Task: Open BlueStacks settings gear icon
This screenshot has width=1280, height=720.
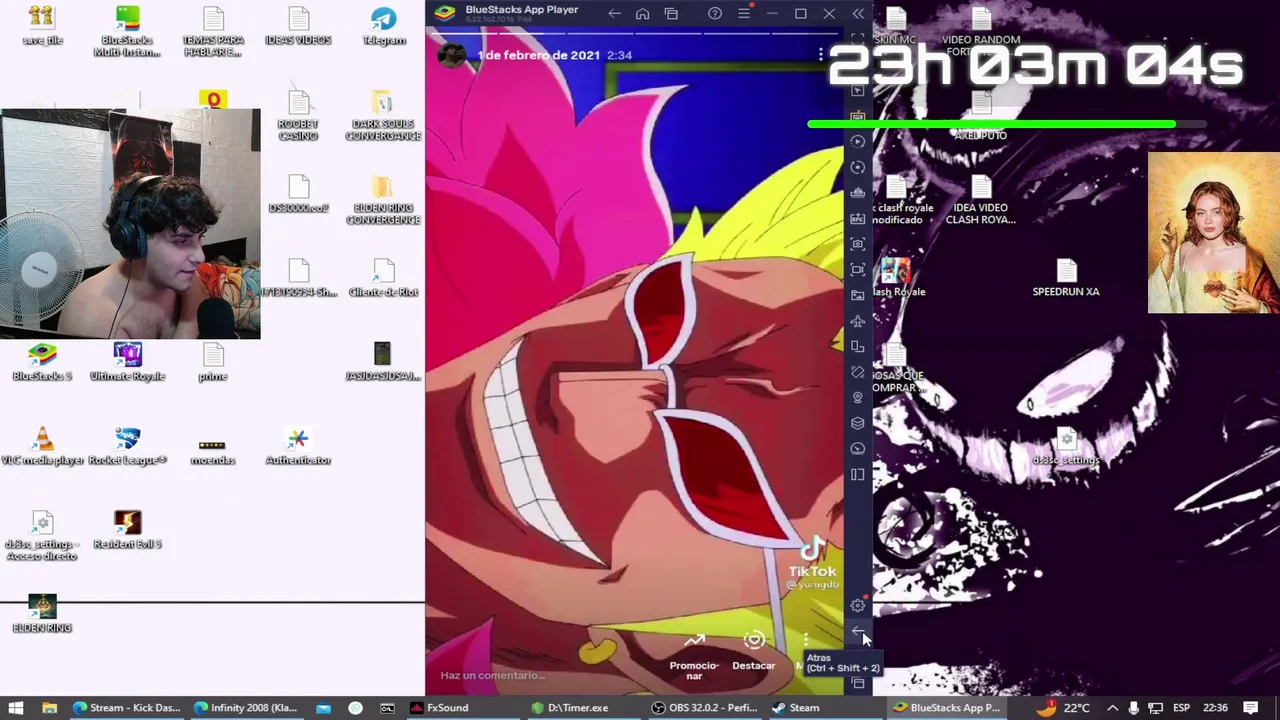Action: [x=858, y=606]
